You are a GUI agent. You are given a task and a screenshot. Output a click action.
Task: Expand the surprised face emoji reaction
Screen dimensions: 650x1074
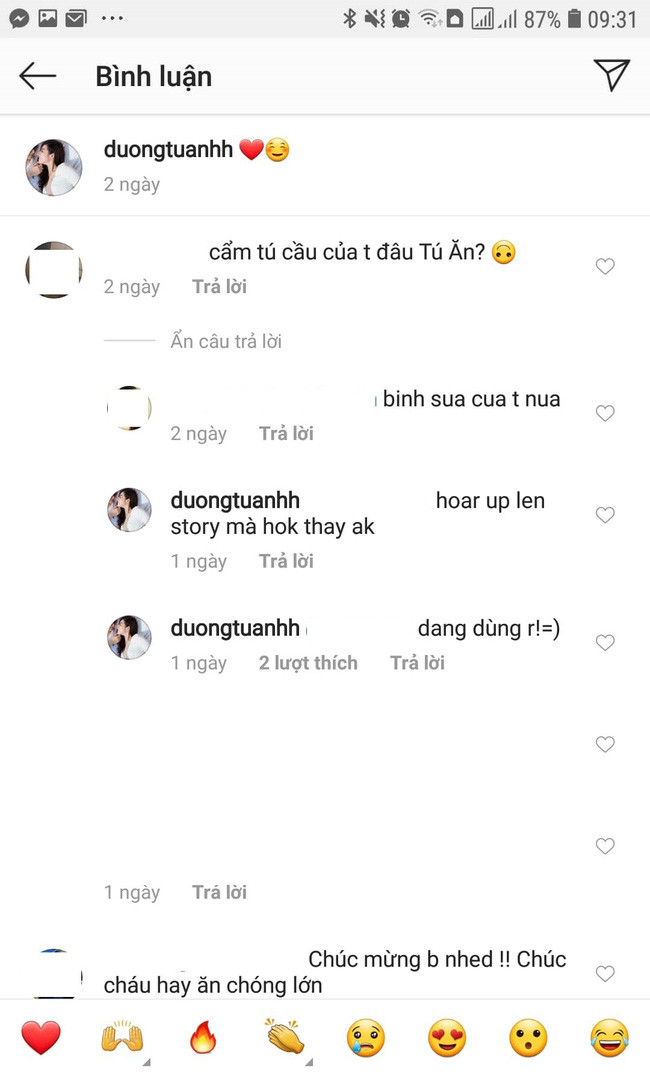pyautogui.click(x=528, y=1038)
